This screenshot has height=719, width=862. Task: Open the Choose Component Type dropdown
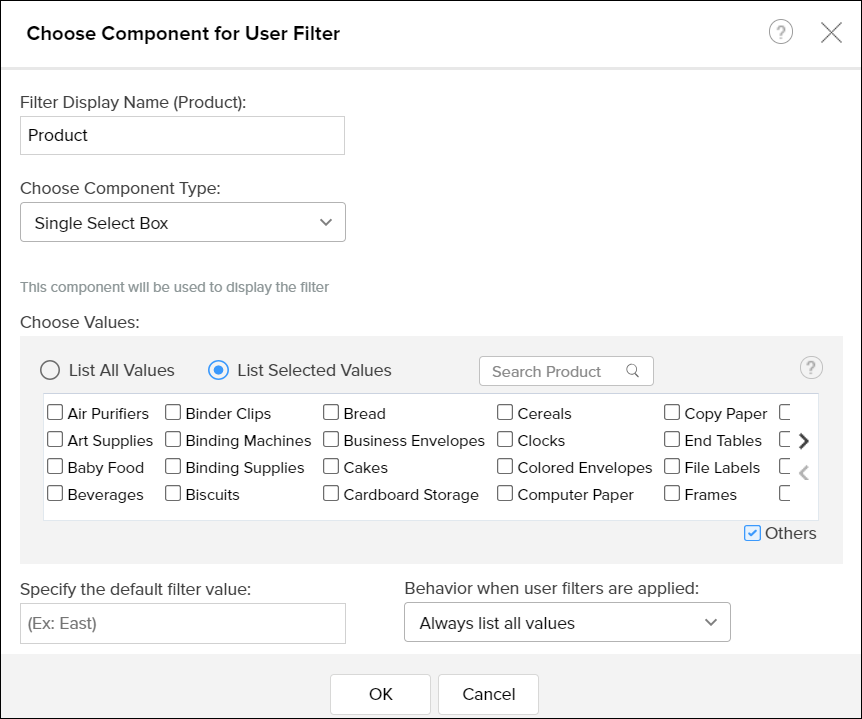pyautogui.click(x=183, y=223)
